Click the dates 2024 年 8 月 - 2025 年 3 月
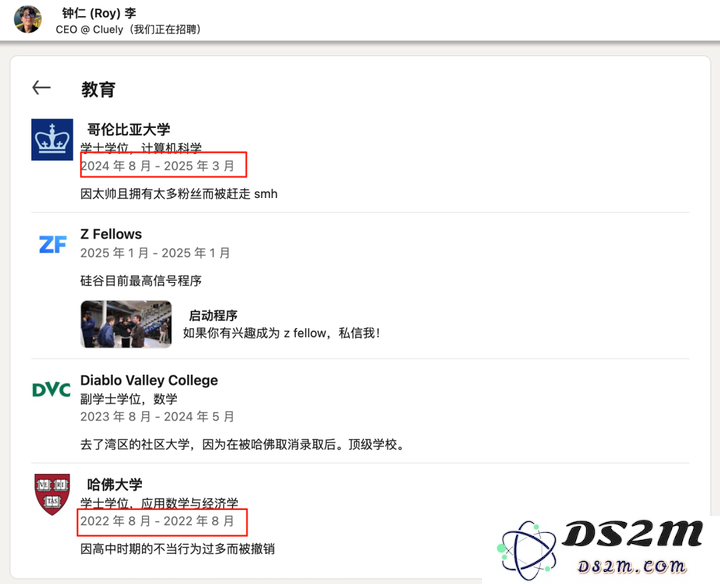Viewport: 720px width, 584px height. click(x=158, y=166)
